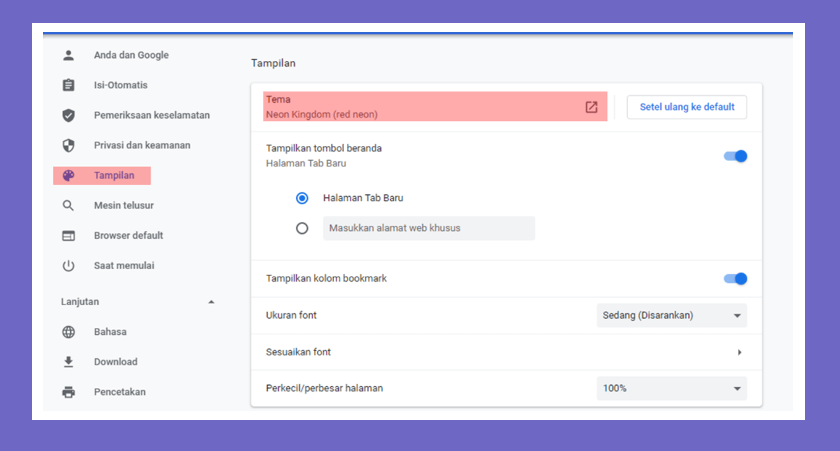Open theme via external link icon in Tema row
The width and height of the screenshot is (840, 451).
[x=591, y=107]
